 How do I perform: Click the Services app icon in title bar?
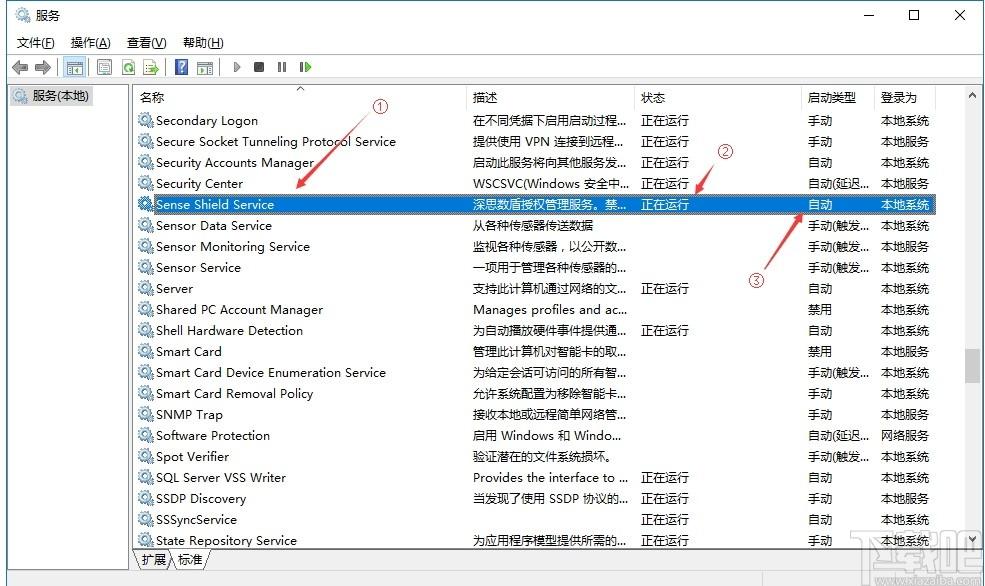[23, 14]
